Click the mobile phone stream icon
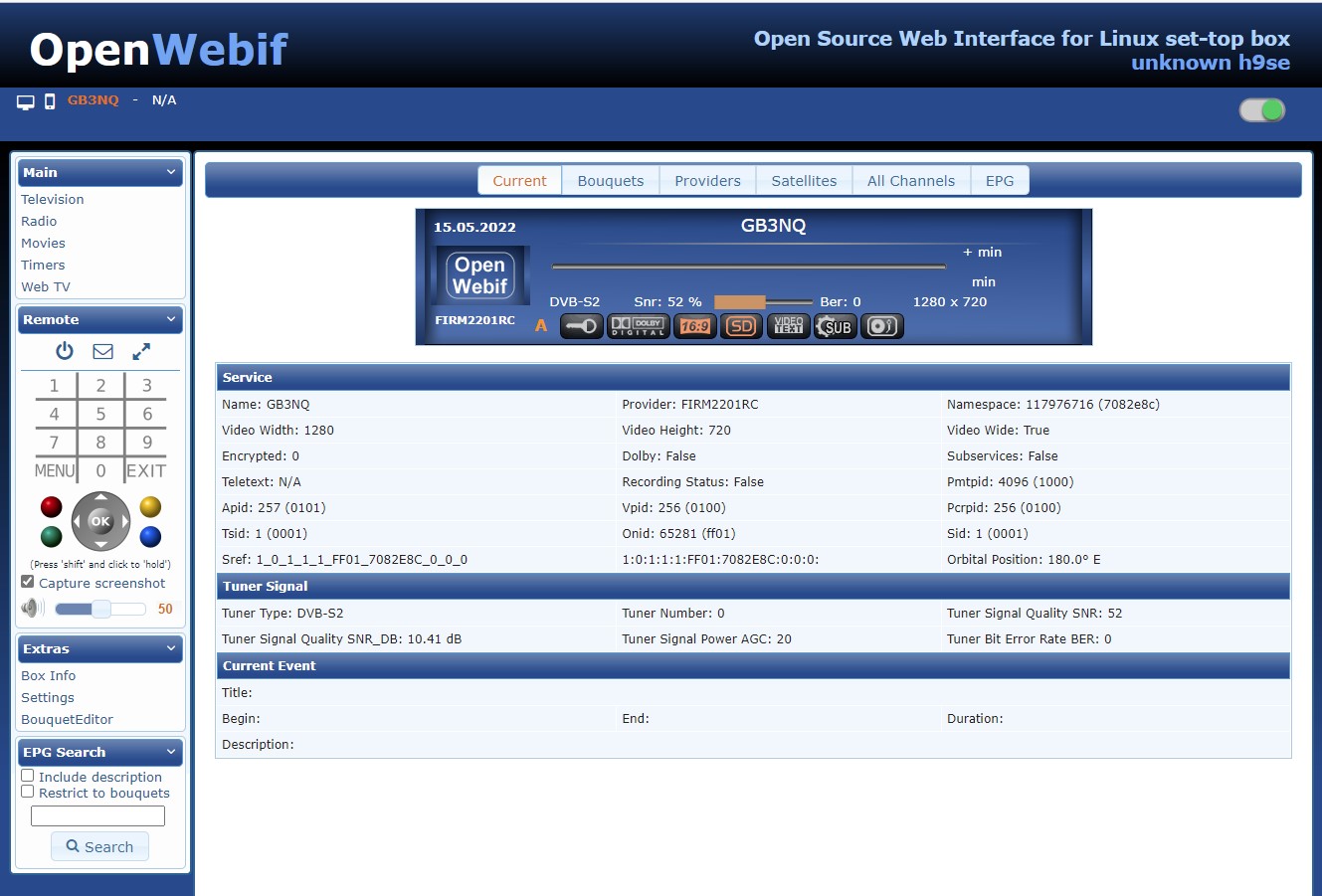 click(x=50, y=101)
